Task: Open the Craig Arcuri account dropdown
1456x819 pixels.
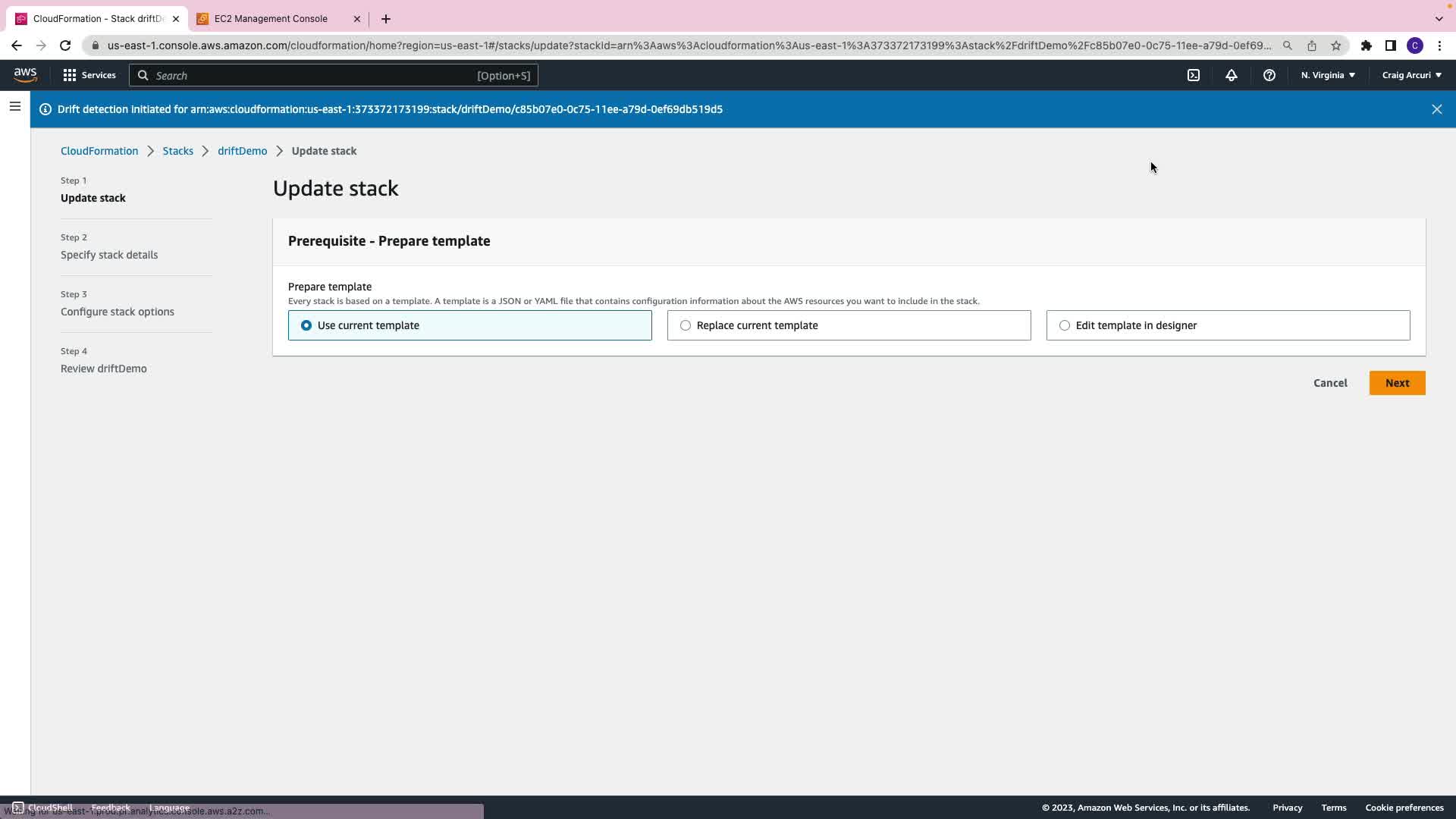Action: (1411, 75)
